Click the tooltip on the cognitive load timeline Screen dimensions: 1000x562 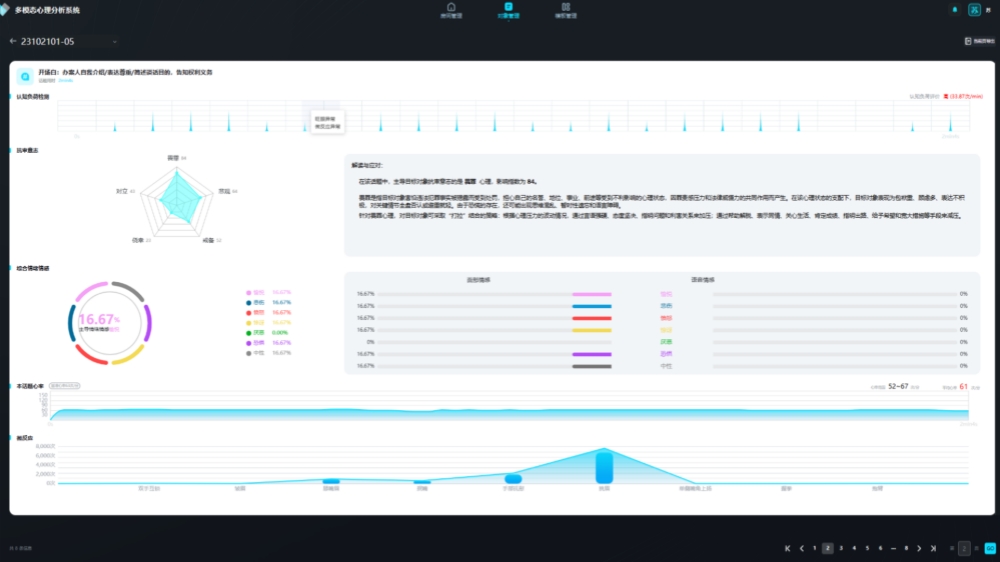coord(328,122)
